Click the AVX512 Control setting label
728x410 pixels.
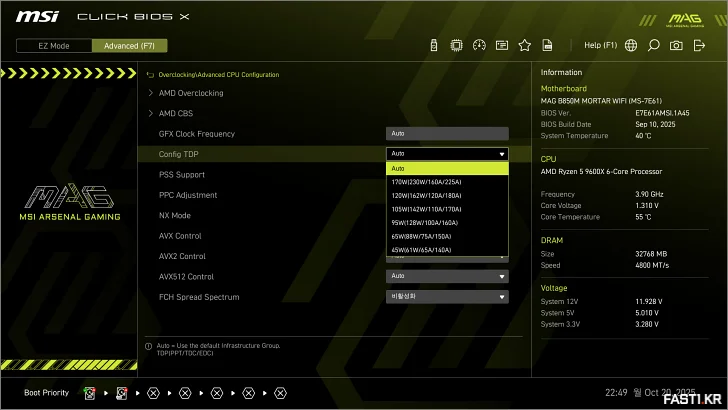point(186,277)
